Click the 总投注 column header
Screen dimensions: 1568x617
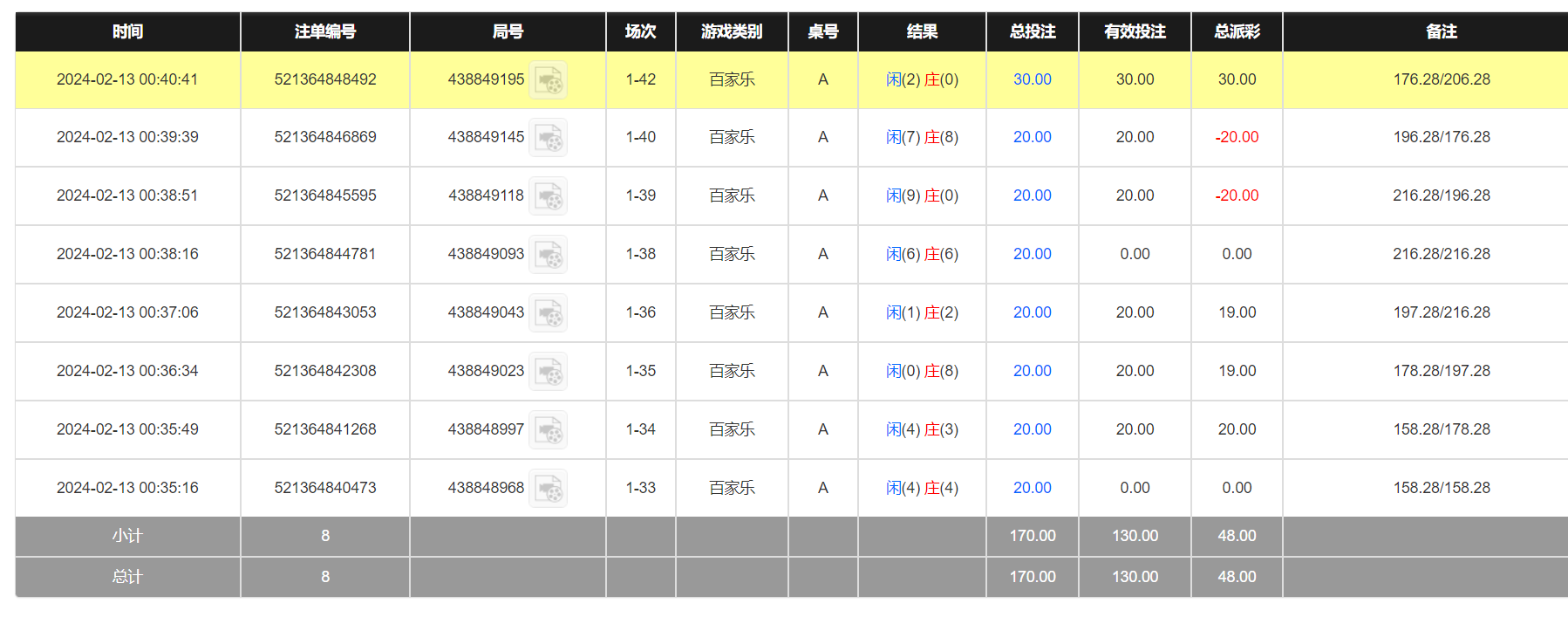pos(1033,31)
